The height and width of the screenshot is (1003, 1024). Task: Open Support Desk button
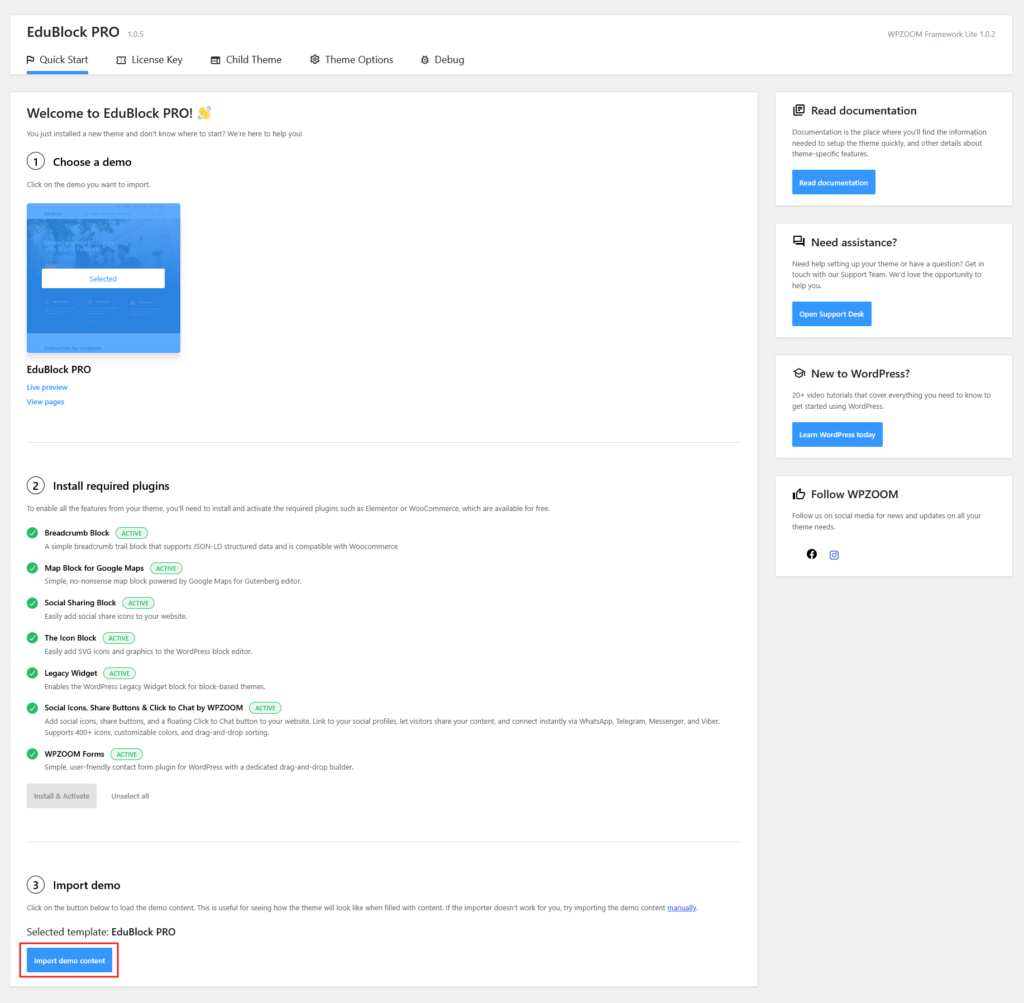(831, 314)
